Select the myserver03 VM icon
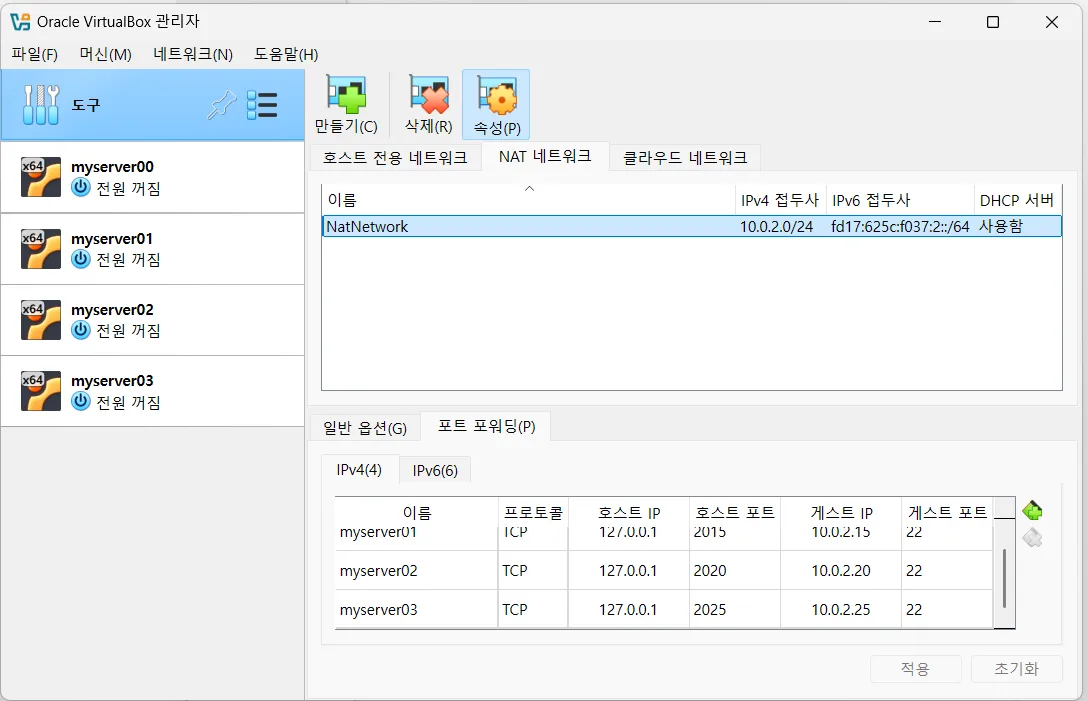 41,391
